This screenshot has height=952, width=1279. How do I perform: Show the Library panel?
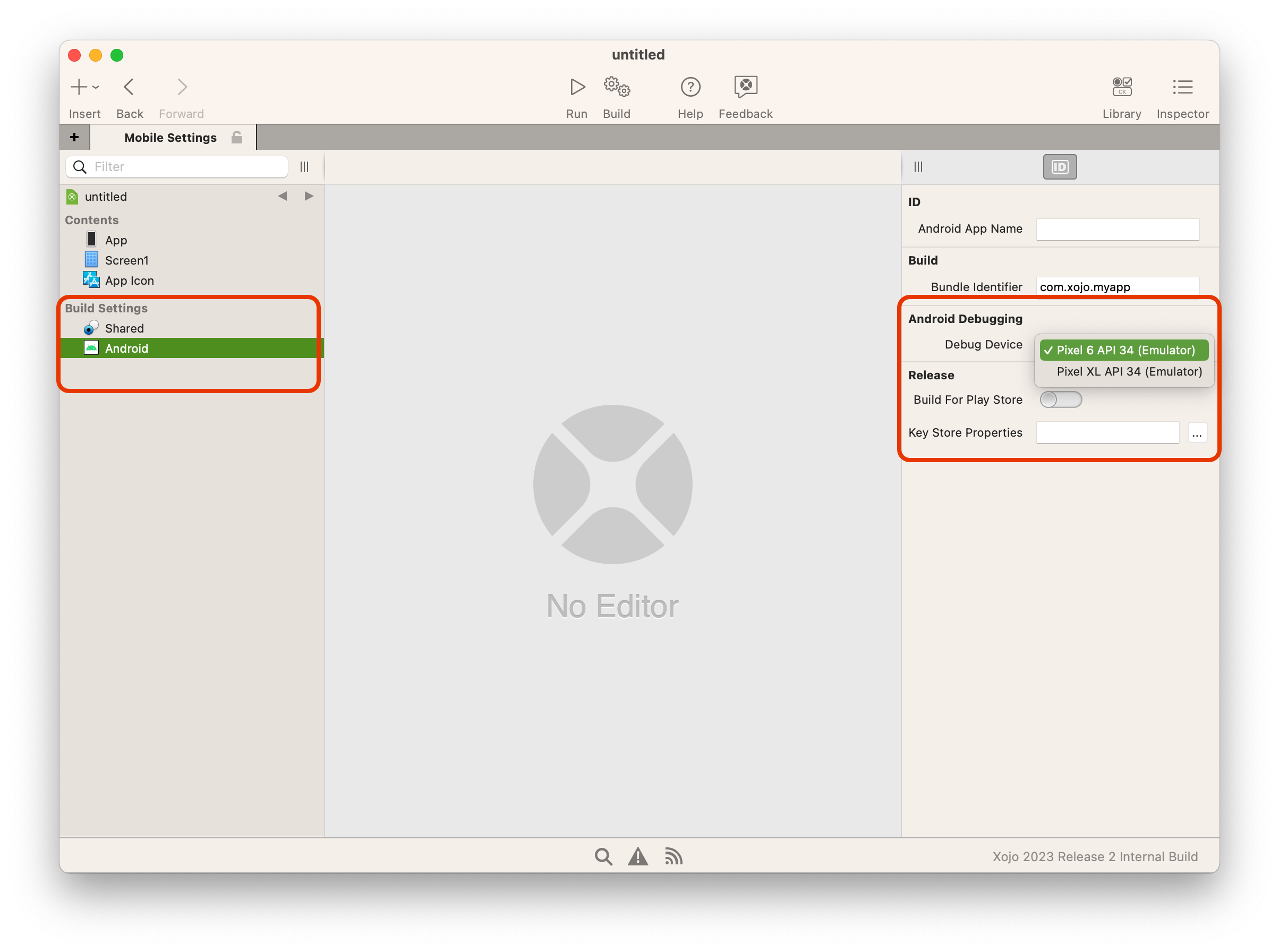click(1122, 87)
